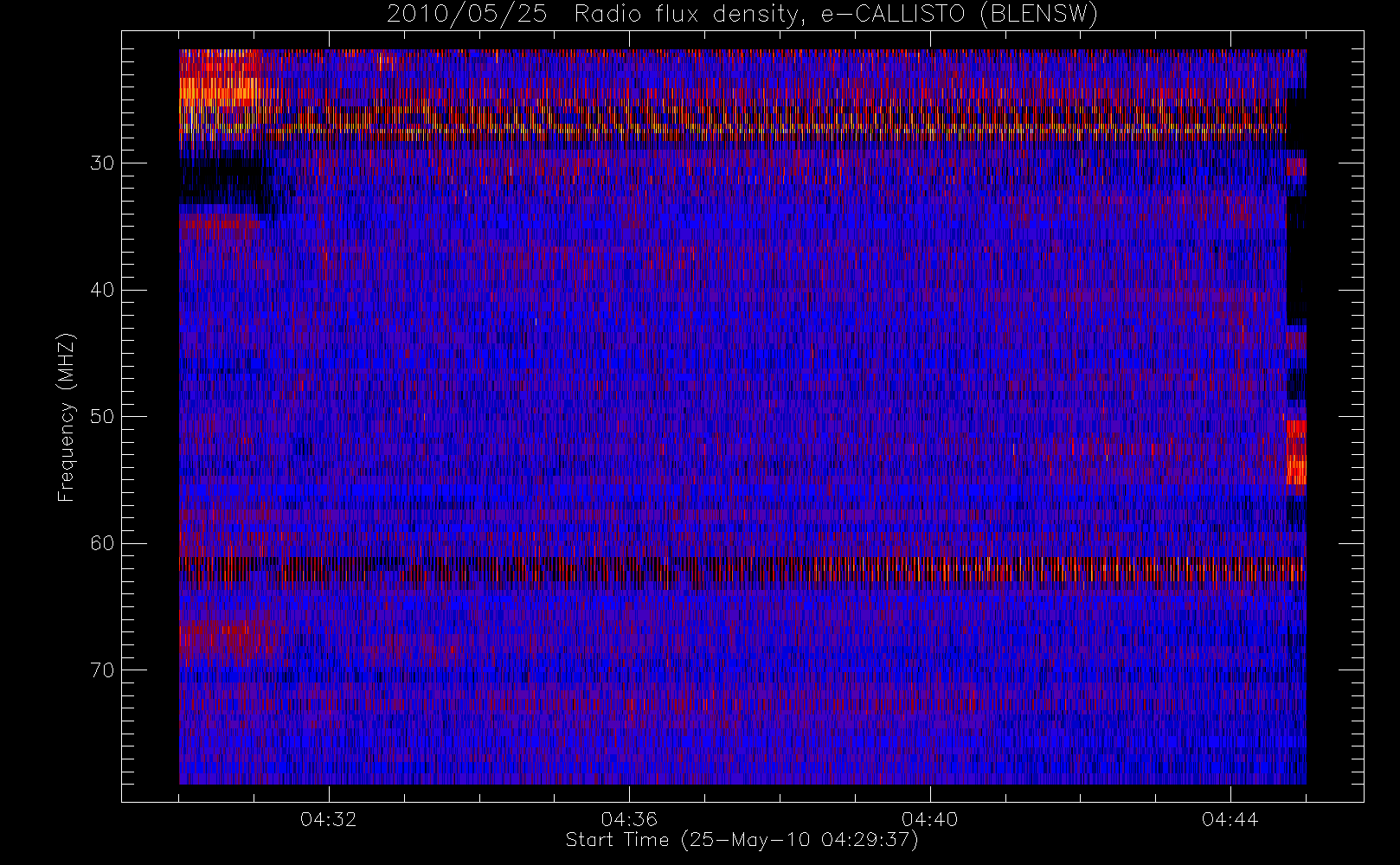Click the 04:40 time tick label
Image resolution: width=1400 pixels, height=865 pixels.
point(929,819)
